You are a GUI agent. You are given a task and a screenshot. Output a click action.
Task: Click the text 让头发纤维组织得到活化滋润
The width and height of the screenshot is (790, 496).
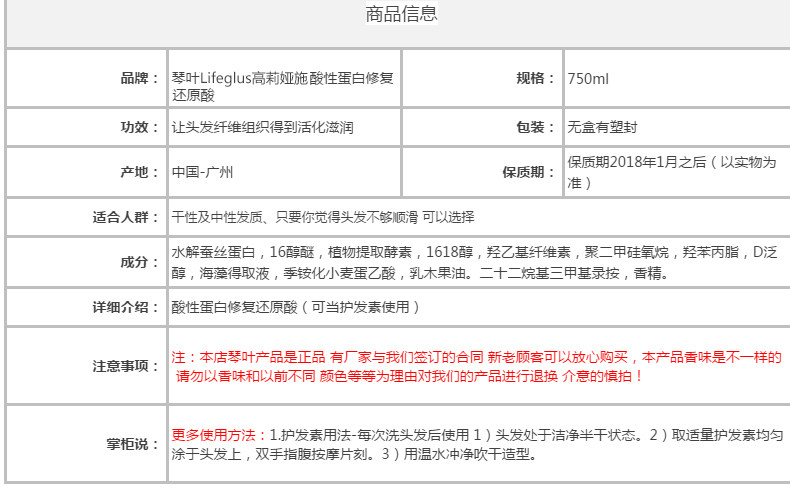click(x=262, y=127)
